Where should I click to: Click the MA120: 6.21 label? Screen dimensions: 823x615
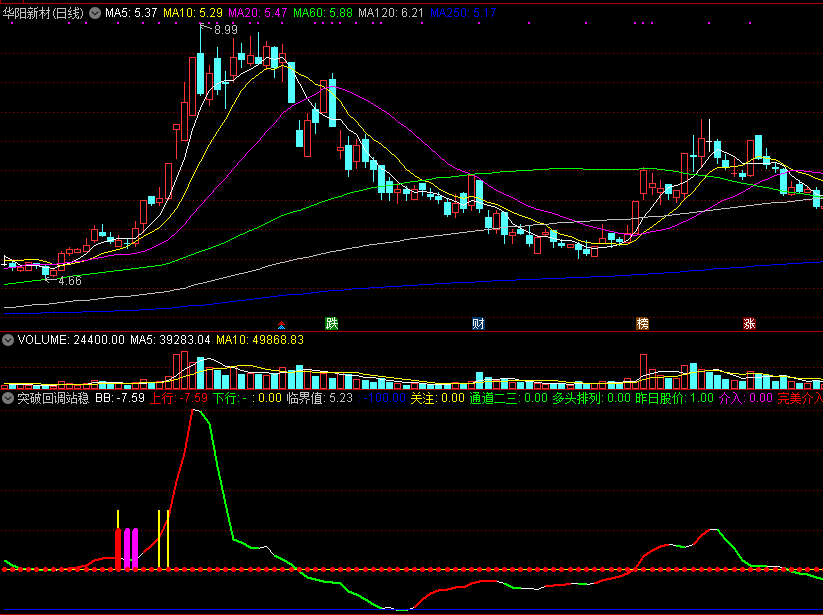(391, 13)
